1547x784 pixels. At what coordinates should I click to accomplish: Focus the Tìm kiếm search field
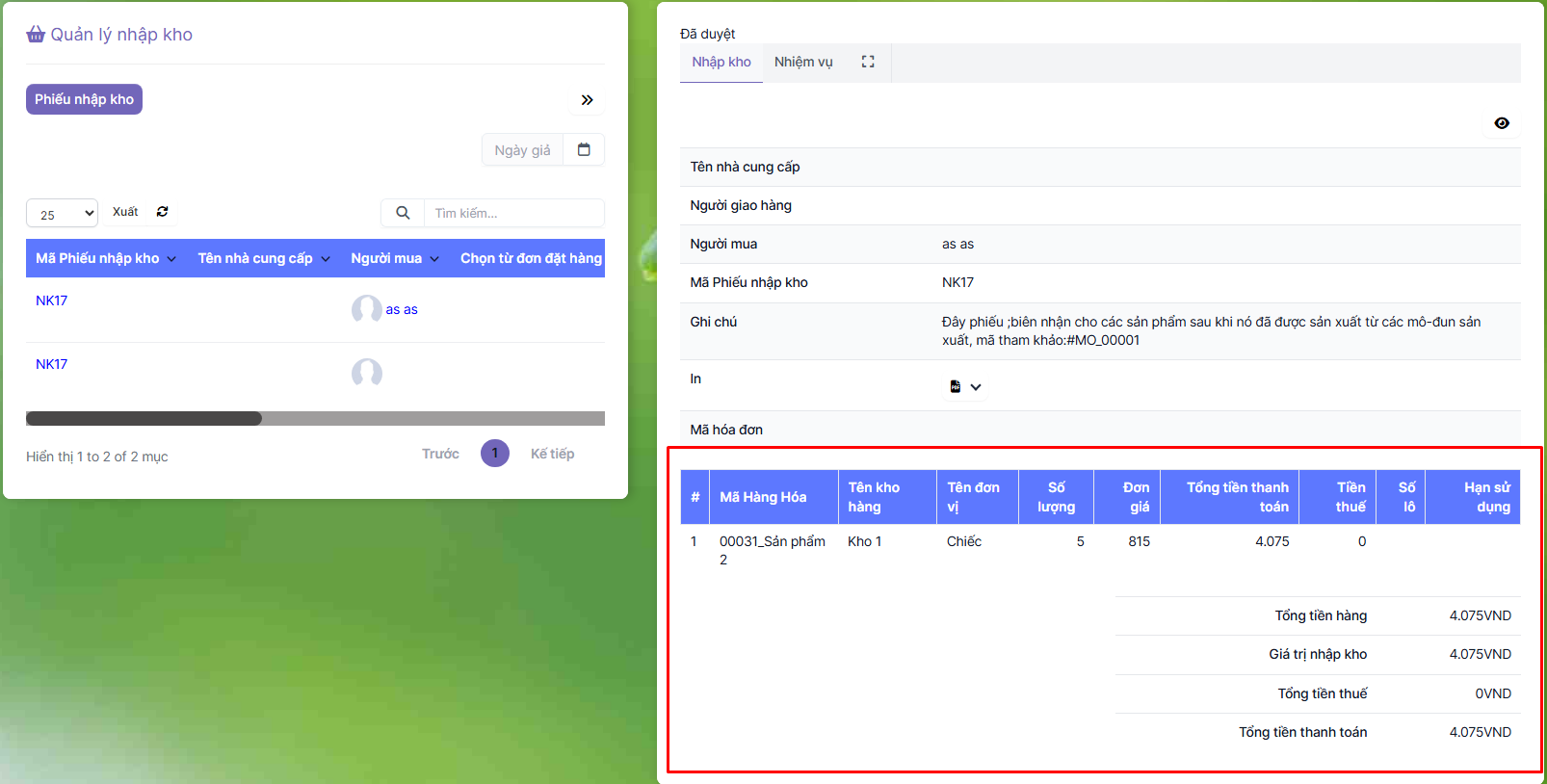(x=513, y=213)
